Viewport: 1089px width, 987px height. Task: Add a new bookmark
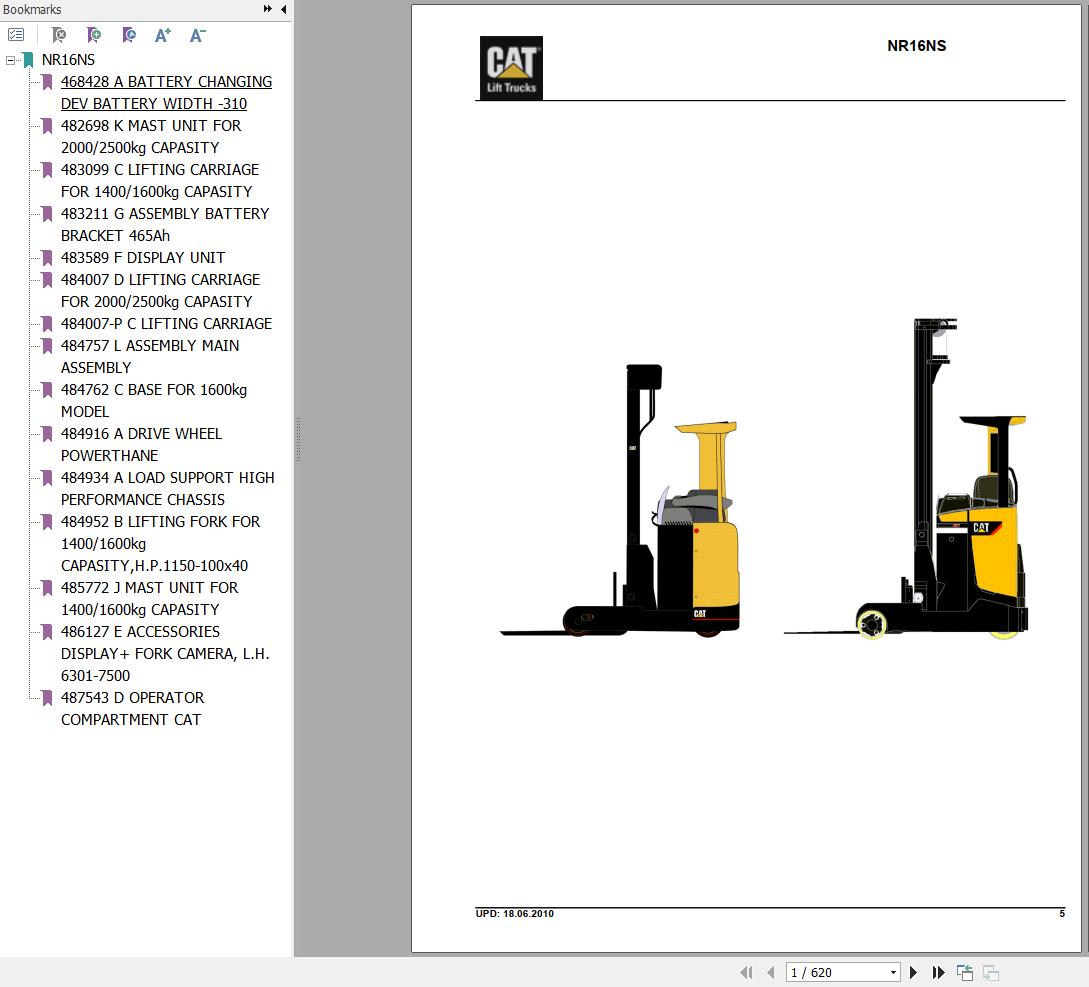click(94, 35)
